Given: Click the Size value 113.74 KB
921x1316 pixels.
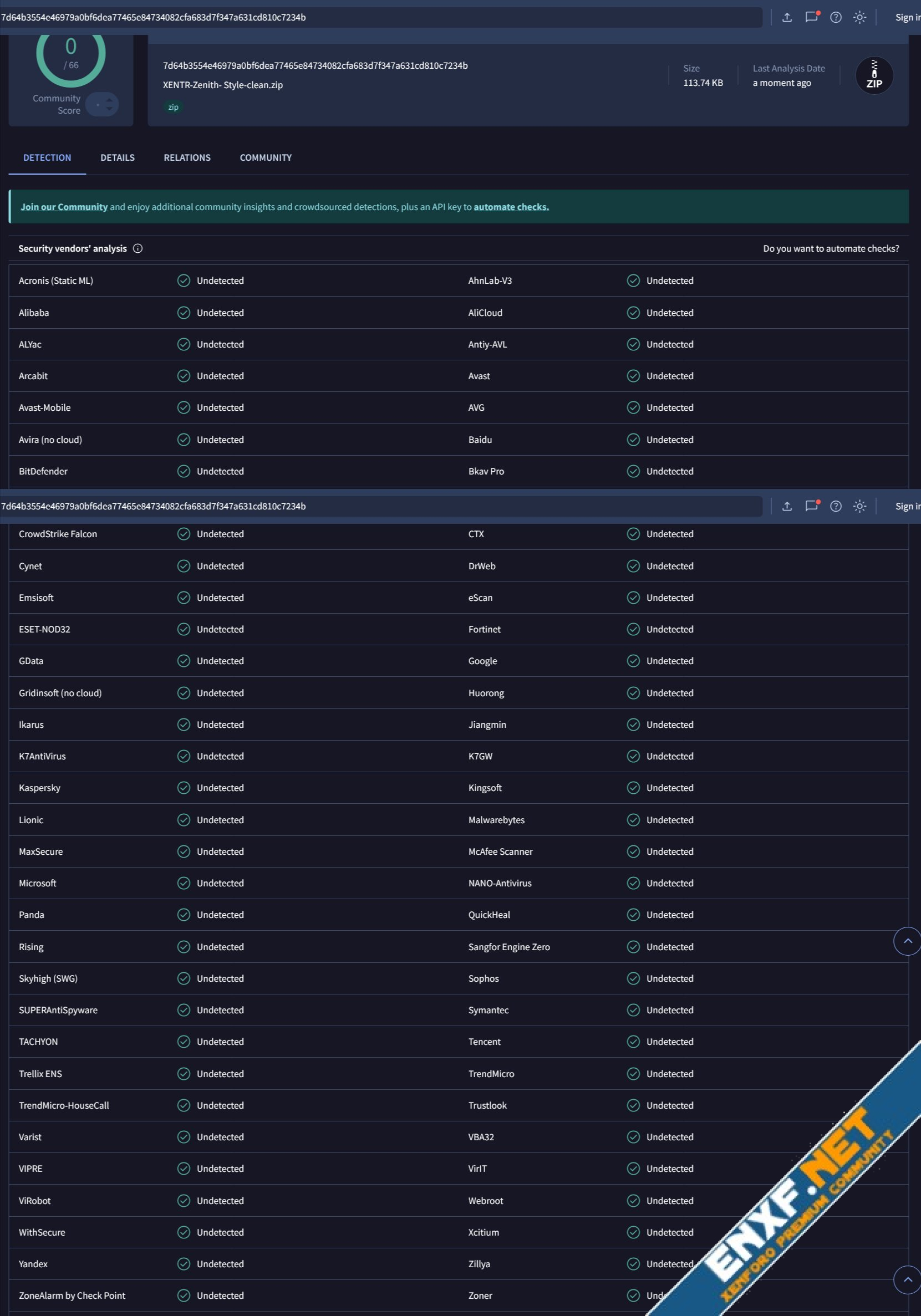Looking at the screenshot, I should coord(703,83).
